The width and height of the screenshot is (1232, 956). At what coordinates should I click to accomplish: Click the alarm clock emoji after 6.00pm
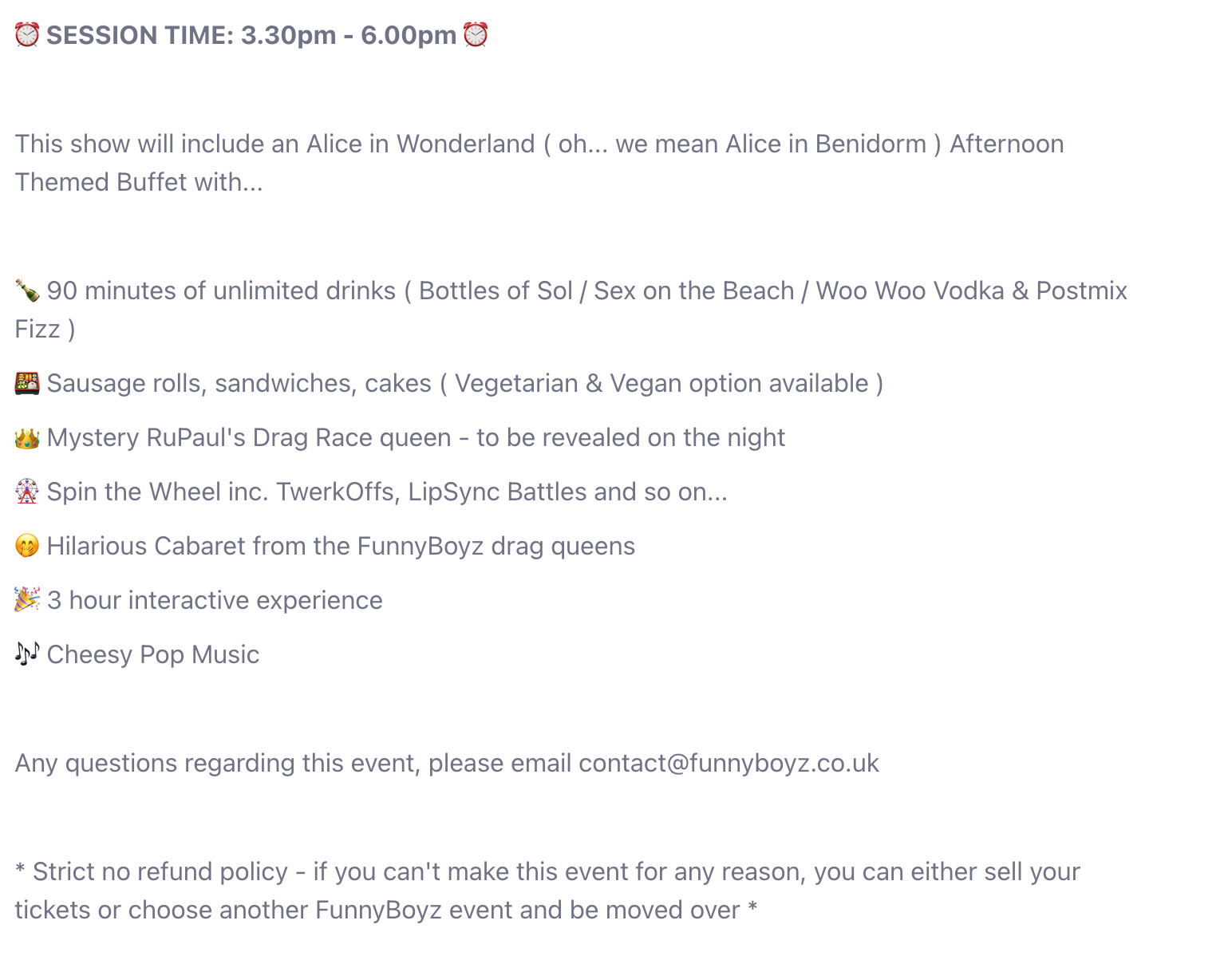(x=476, y=35)
